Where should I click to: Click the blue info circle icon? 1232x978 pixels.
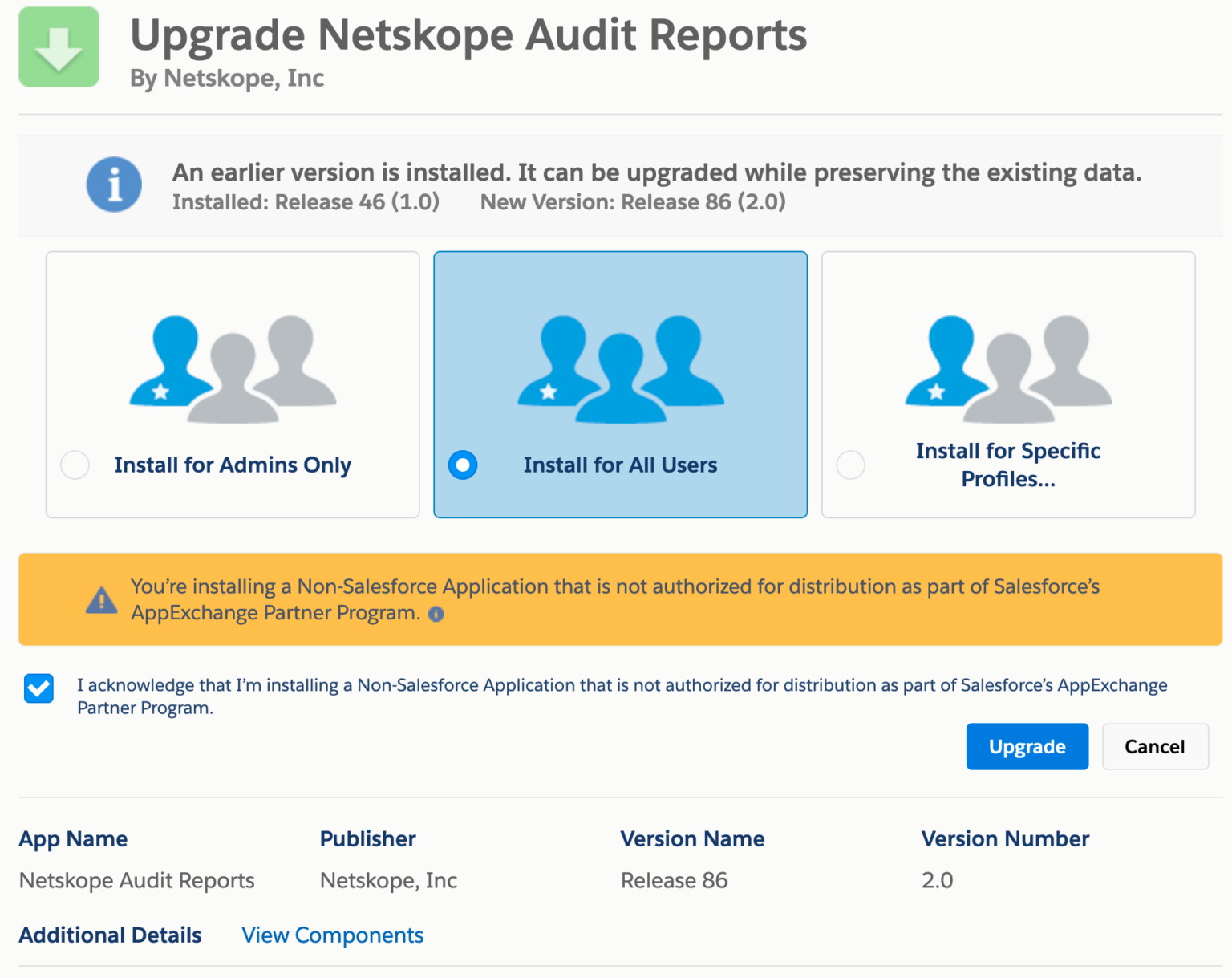pyautogui.click(x=113, y=185)
